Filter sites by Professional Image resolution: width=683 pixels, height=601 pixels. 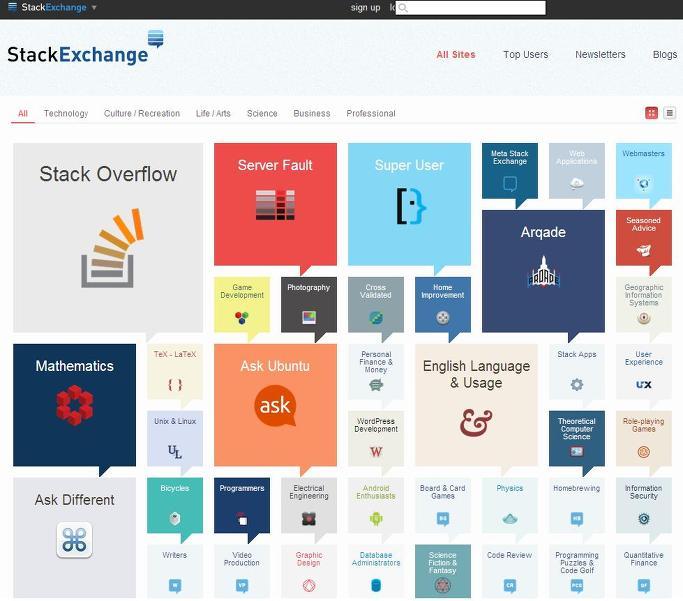tap(371, 114)
